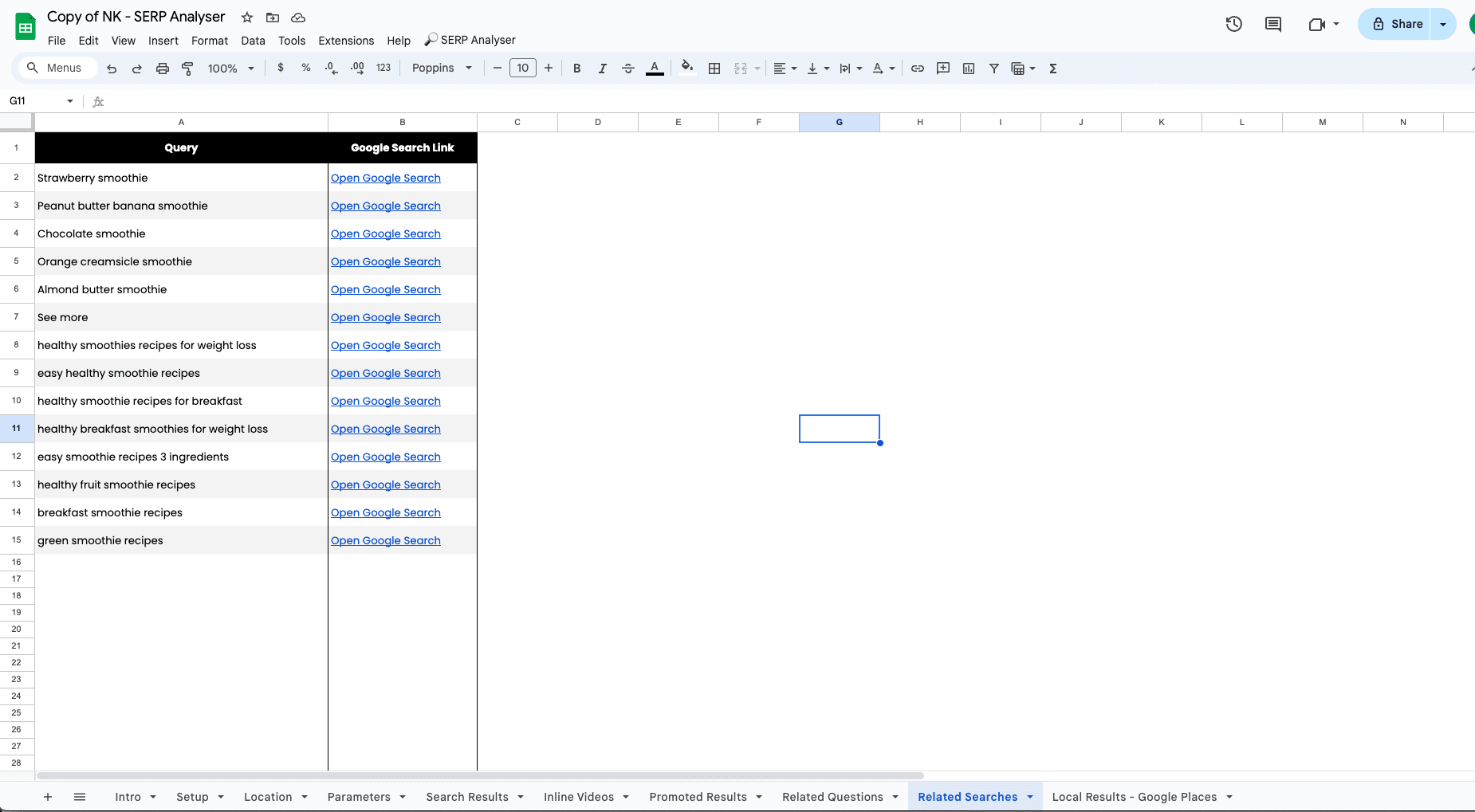The width and height of the screenshot is (1475, 812).
Task: Open the borders menu
Action: [714, 68]
